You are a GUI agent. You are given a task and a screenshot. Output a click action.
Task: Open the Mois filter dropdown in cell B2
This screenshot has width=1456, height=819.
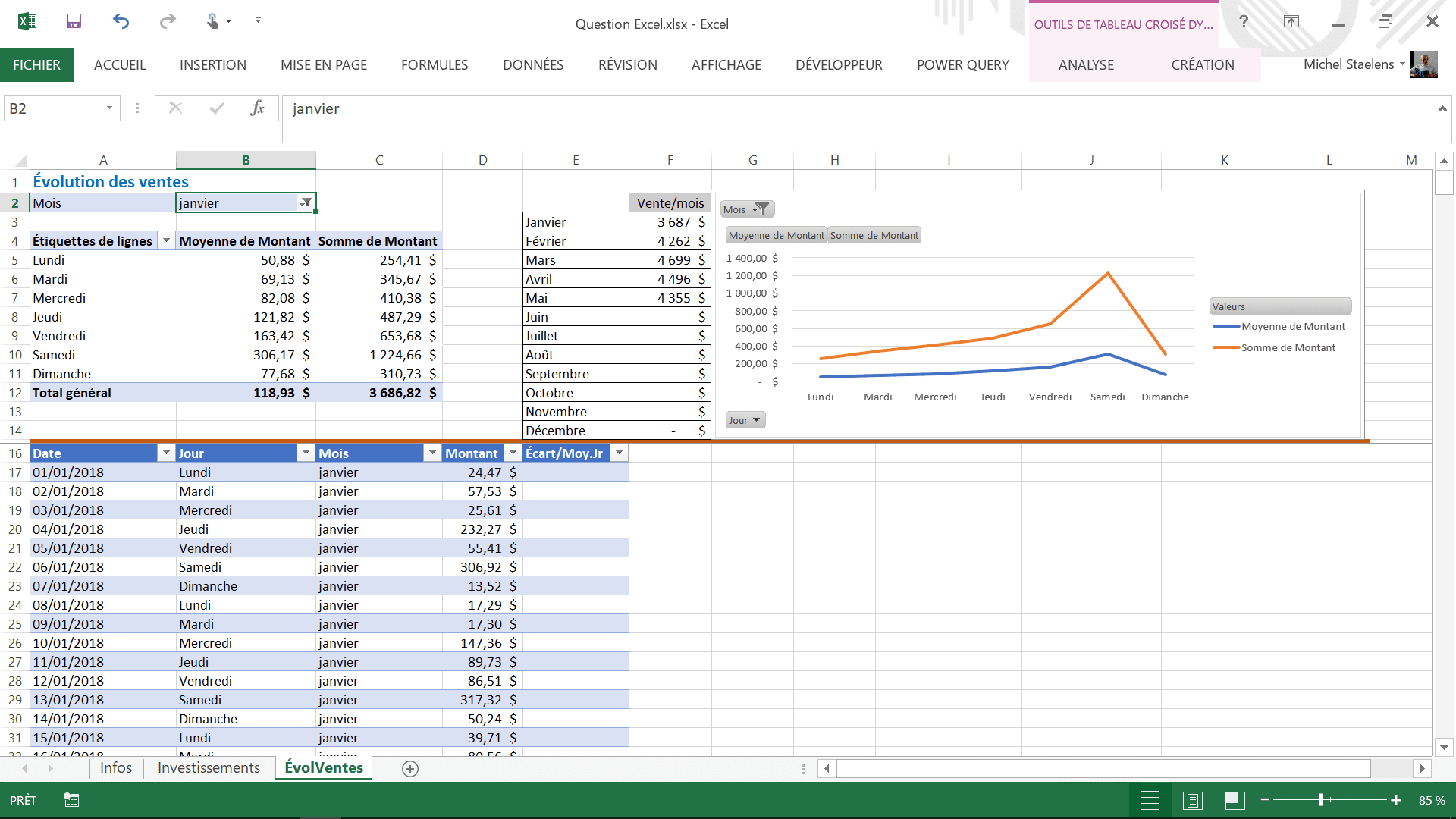click(306, 202)
